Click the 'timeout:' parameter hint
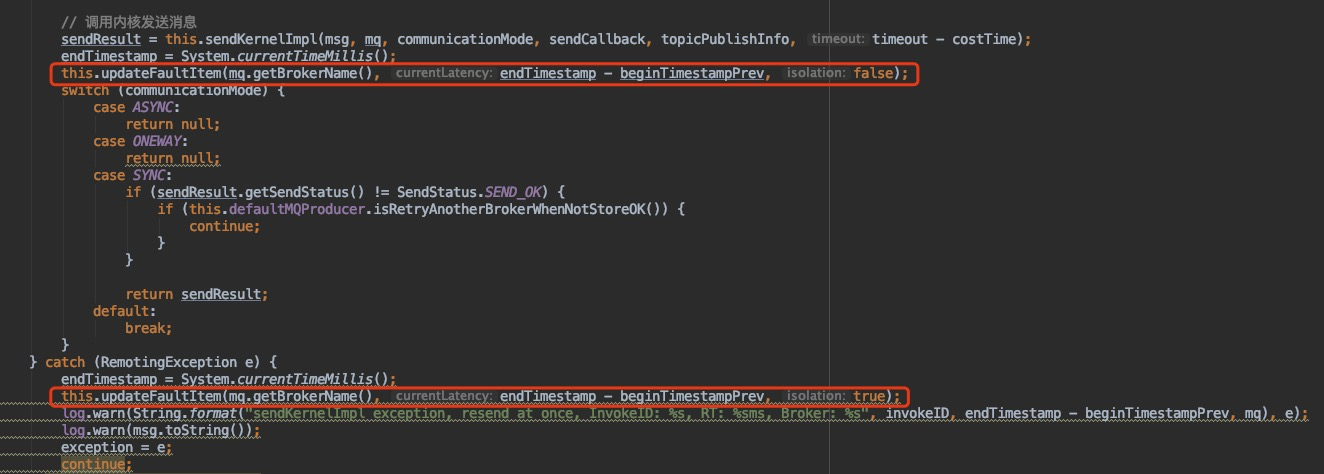The image size is (1324, 474). (x=837, y=39)
